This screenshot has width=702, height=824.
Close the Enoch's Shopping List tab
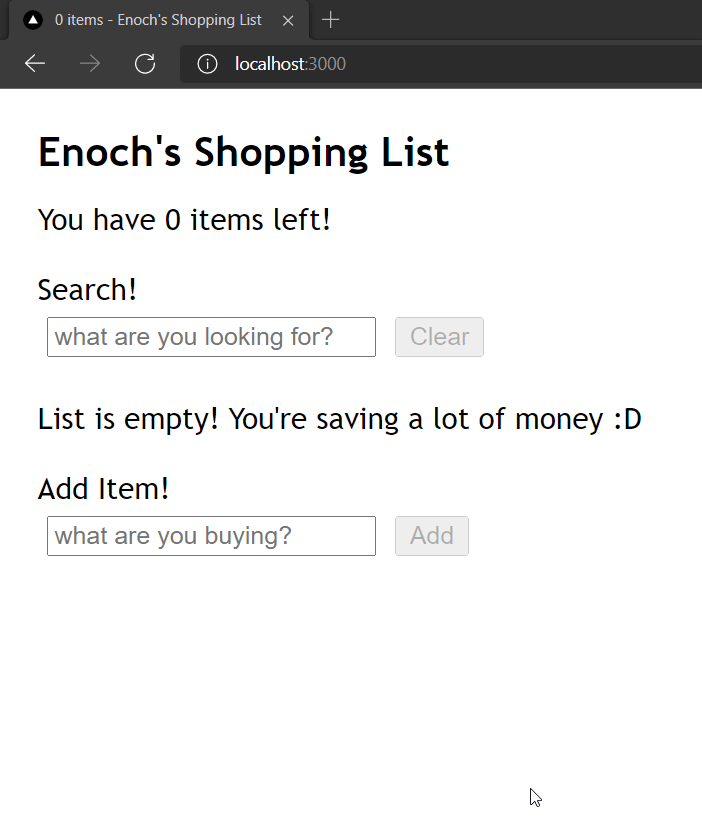[288, 20]
